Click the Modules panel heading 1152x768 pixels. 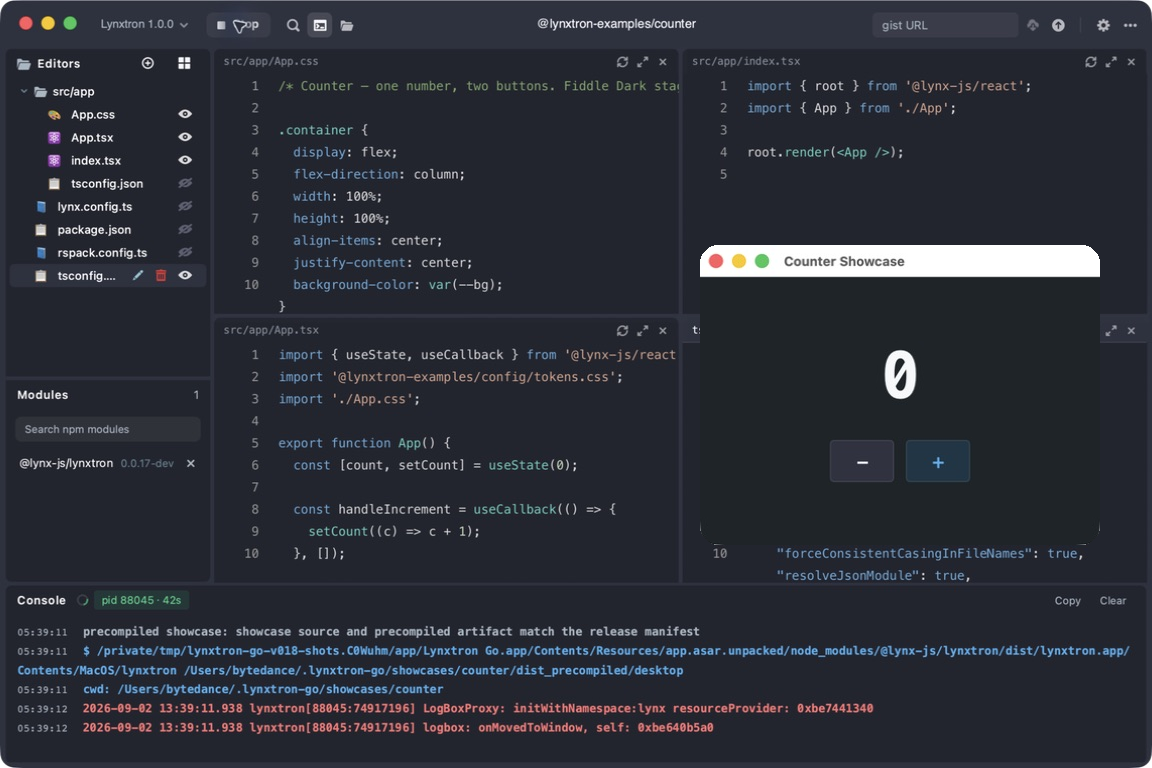(43, 395)
